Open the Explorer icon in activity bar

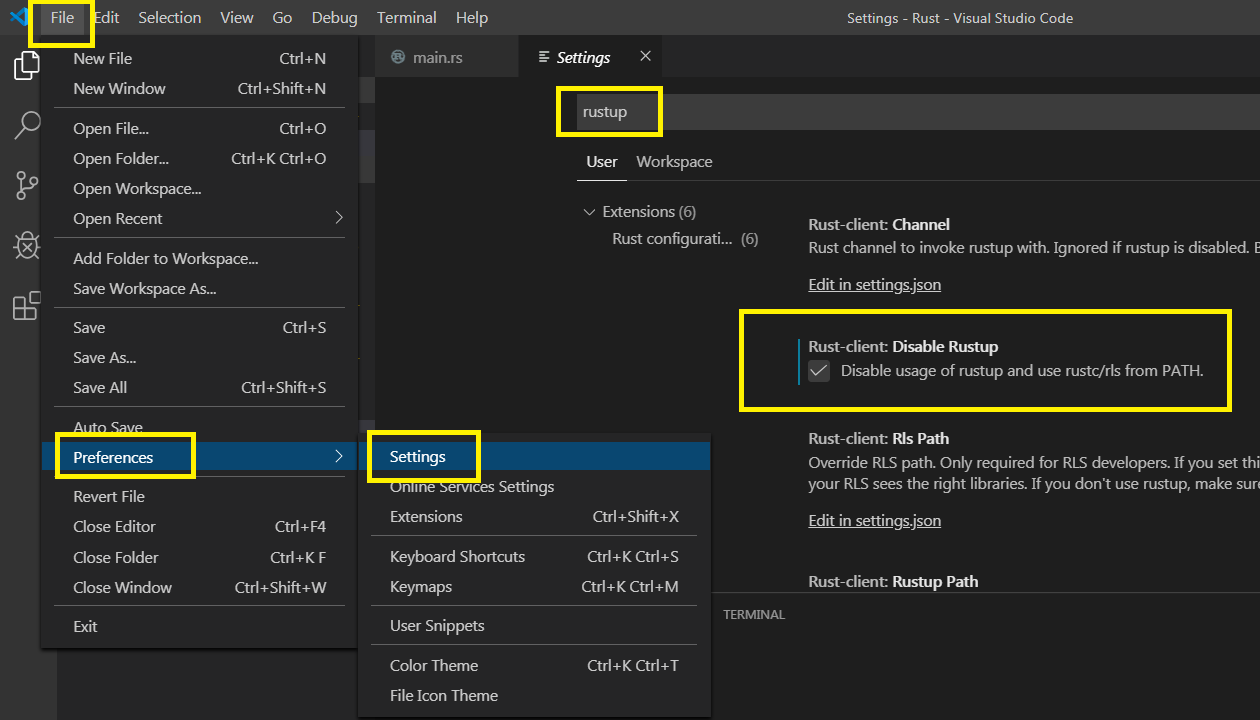tap(26, 66)
